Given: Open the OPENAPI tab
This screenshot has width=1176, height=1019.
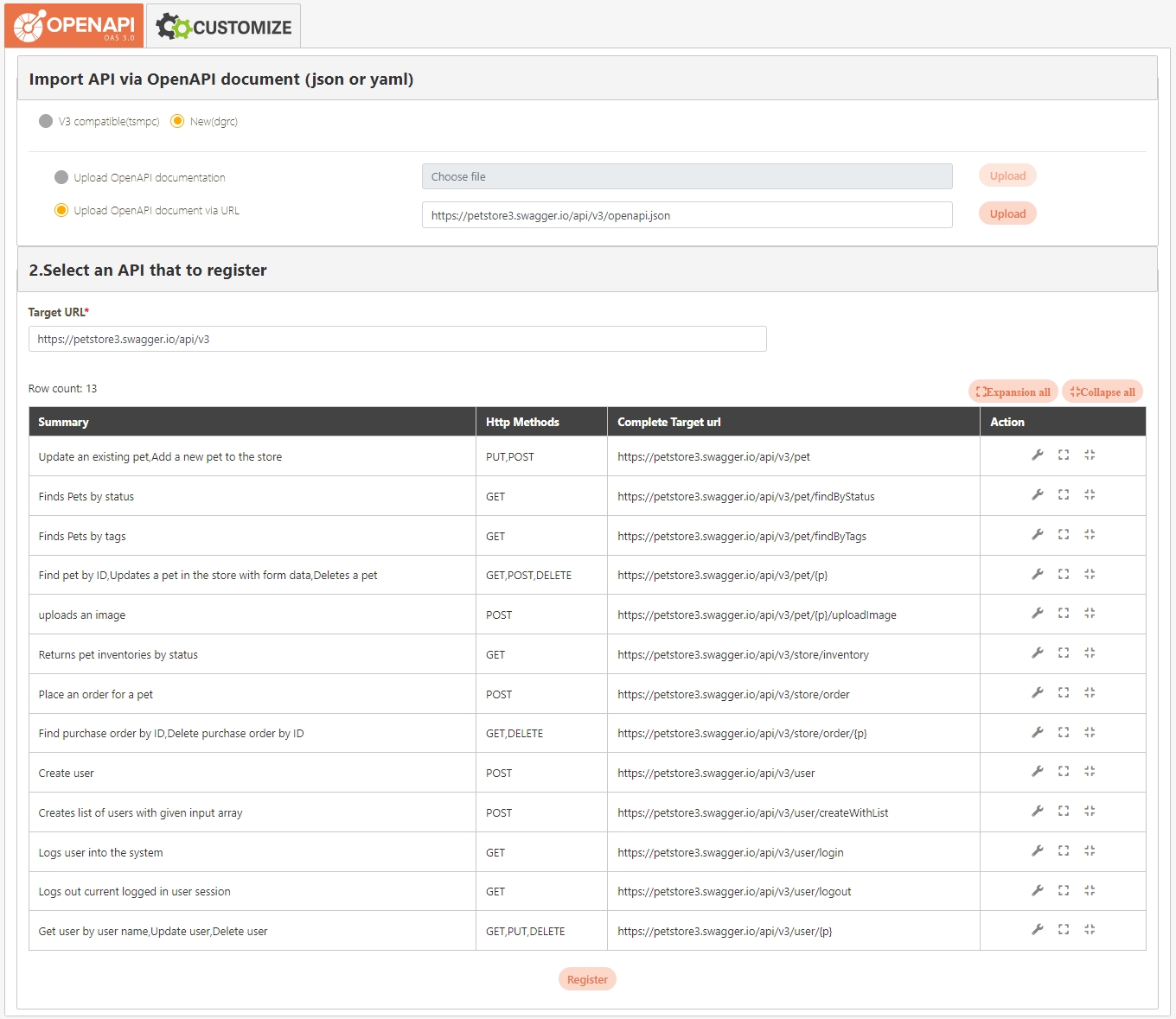Looking at the screenshot, I should click(74, 26).
